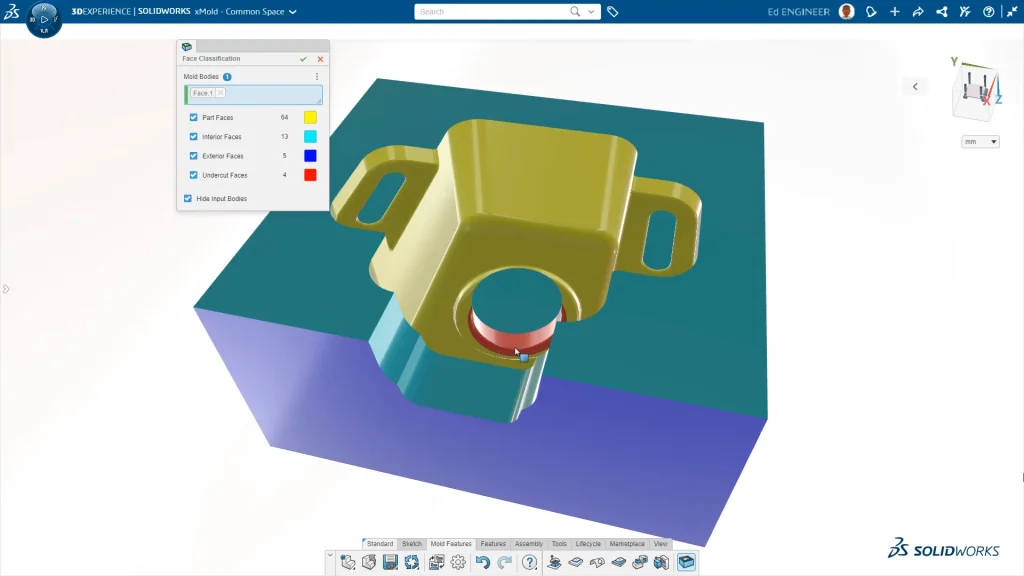Switch to the Sketch tab
This screenshot has width=1024, height=576.
tap(412, 544)
